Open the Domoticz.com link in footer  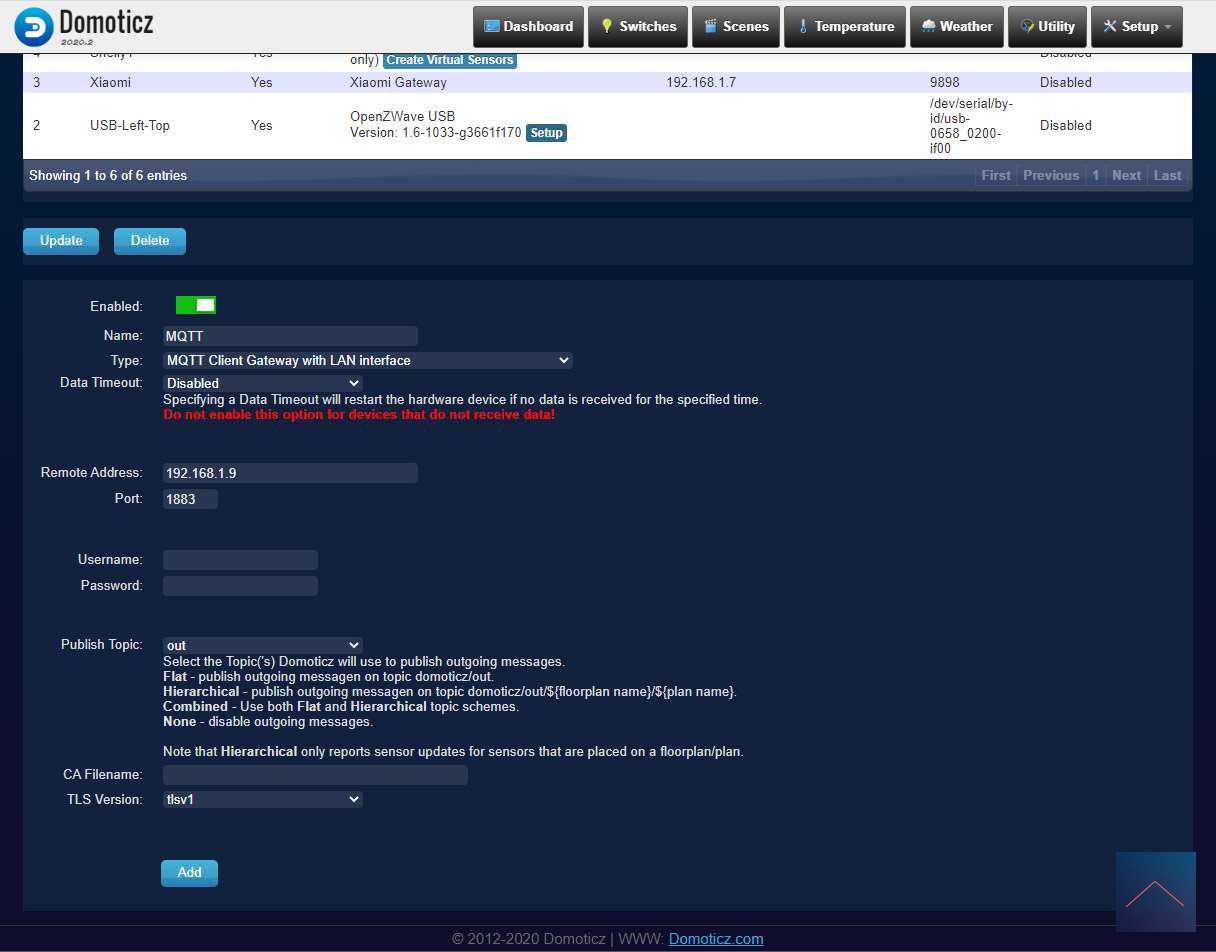coord(716,939)
